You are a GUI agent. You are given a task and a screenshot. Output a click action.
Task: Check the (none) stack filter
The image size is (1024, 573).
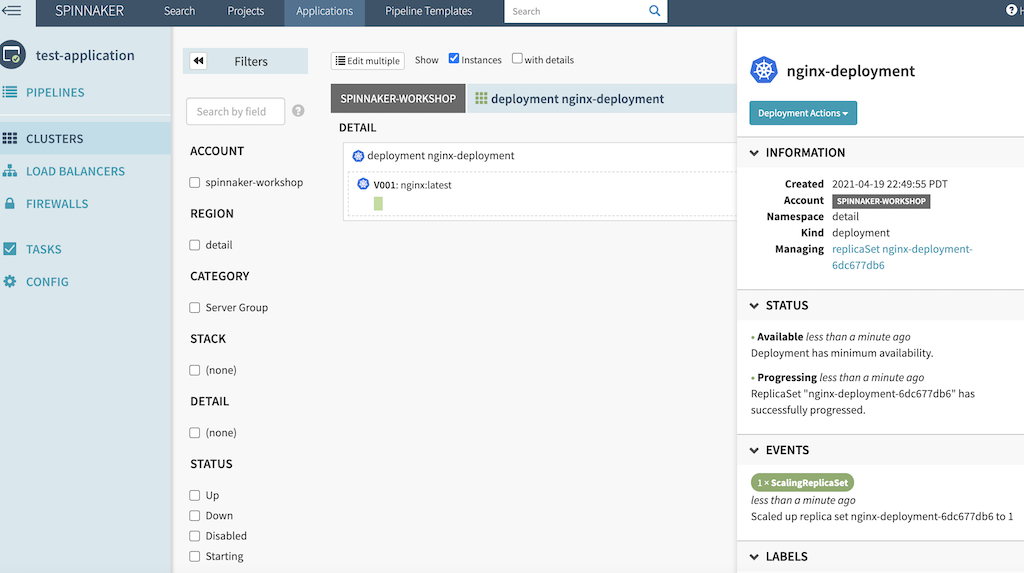point(195,370)
